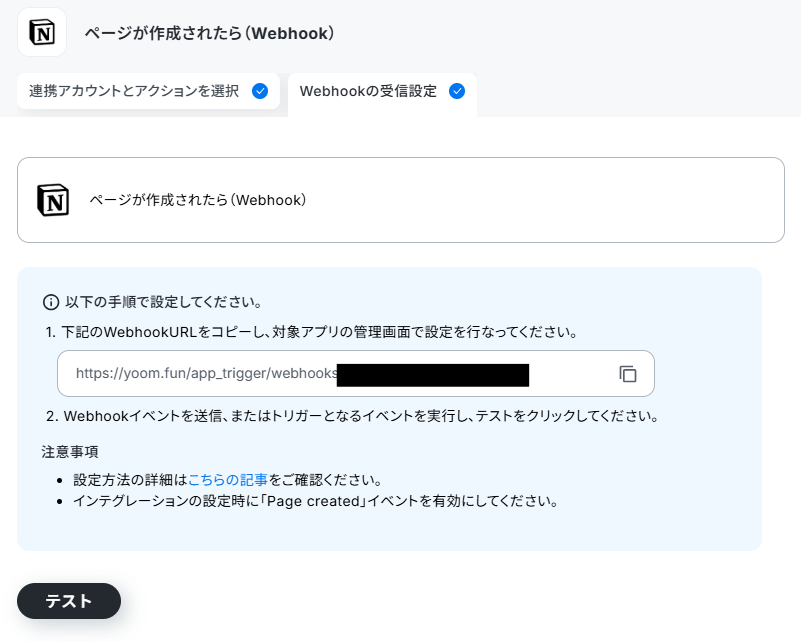Open the 連携アカウントとアクションを選択 tab
This screenshot has height=642, width=801.
[x=148, y=91]
